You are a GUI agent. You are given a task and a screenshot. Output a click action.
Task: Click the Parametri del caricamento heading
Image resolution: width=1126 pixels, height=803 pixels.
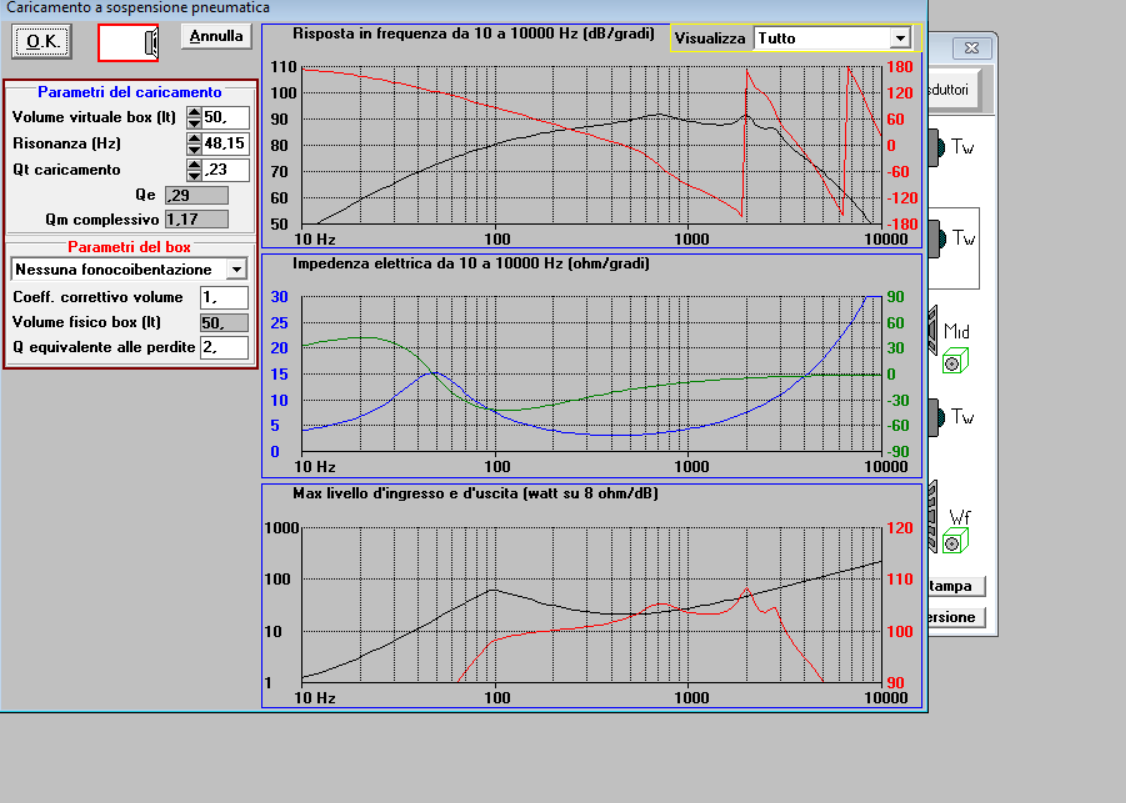(129, 92)
